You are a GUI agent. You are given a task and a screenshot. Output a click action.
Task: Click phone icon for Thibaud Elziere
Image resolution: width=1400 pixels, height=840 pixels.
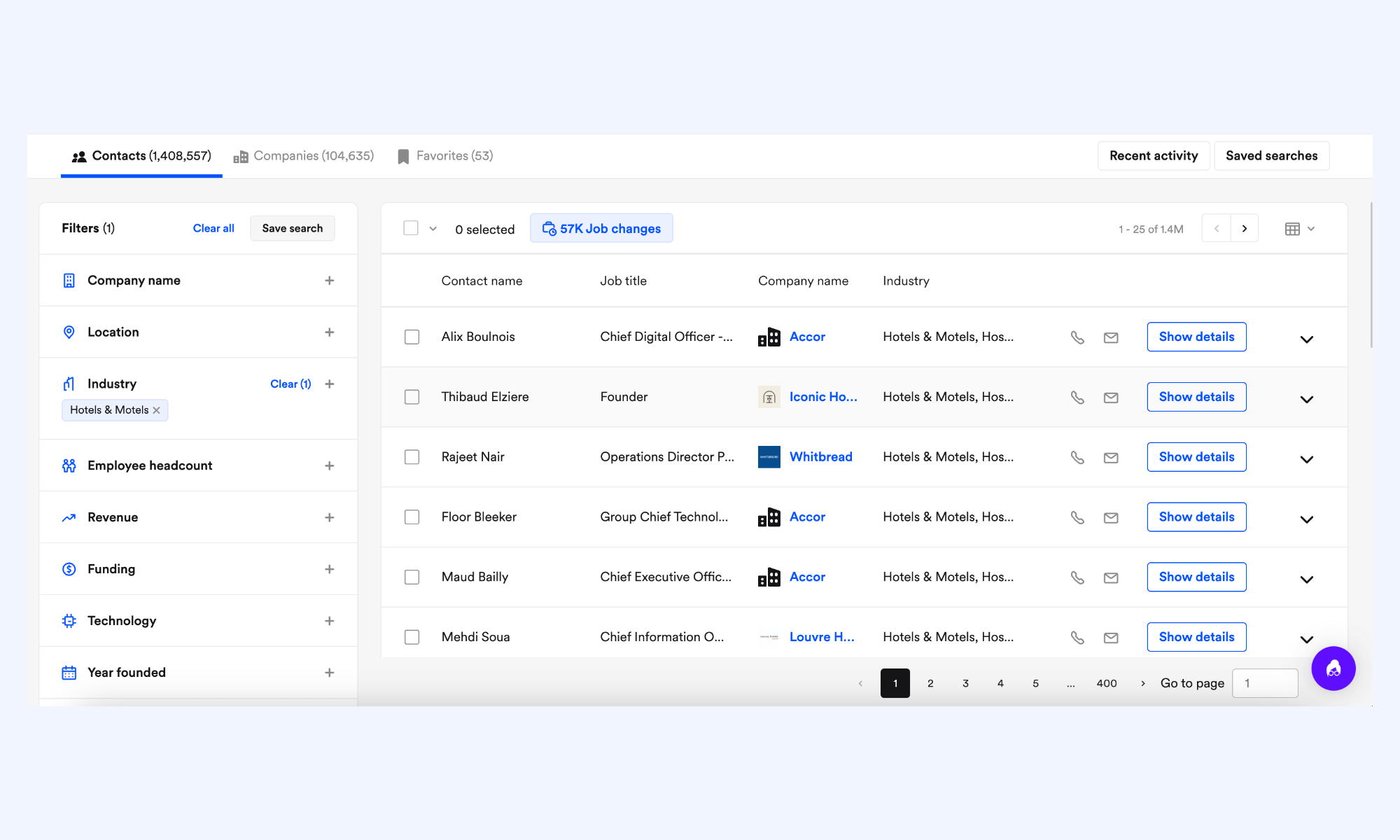point(1077,398)
